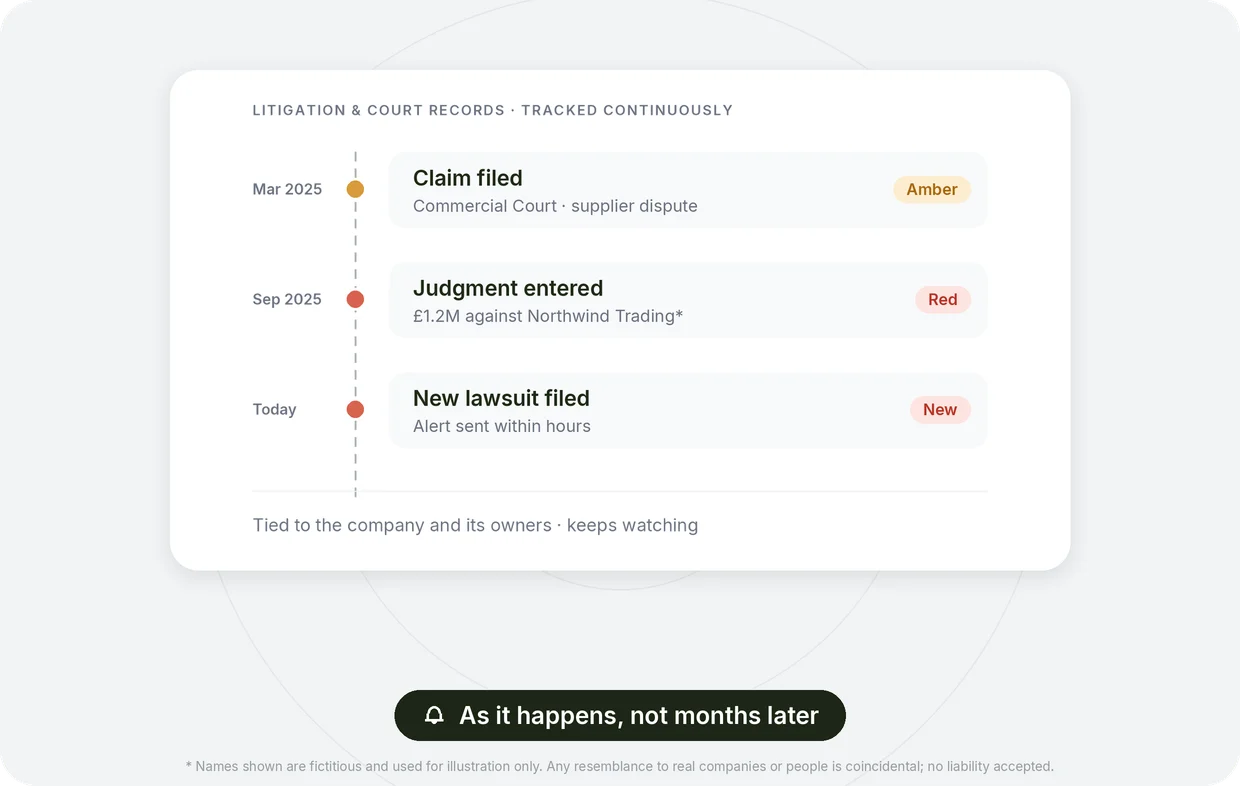
Task: Open the 'Judgment entered' heading
Action: pos(508,288)
